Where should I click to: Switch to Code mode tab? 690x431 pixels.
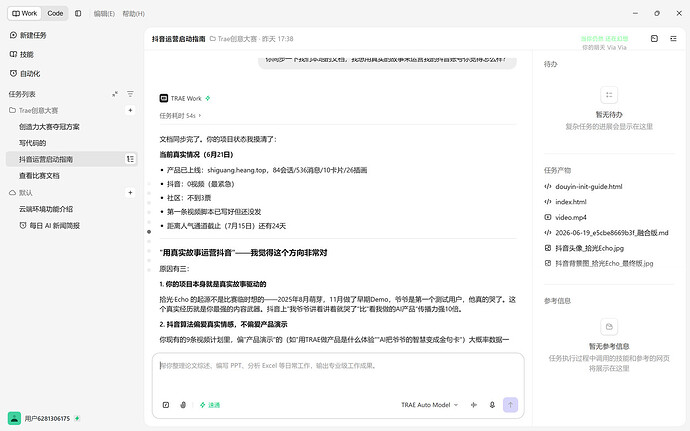[55, 13]
